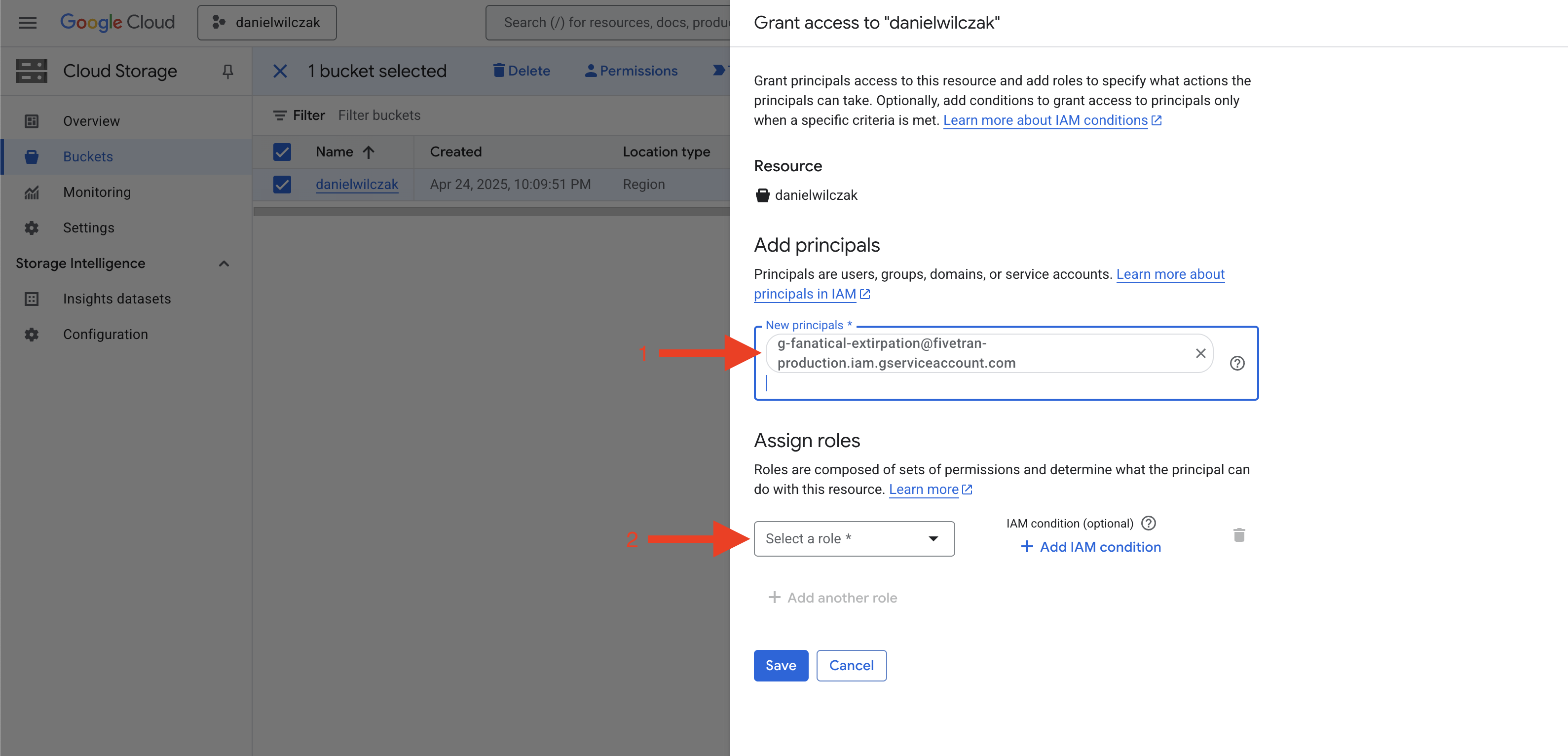This screenshot has width=1568, height=756.
Task: Click the project picker dots icon
Action: tap(219, 23)
